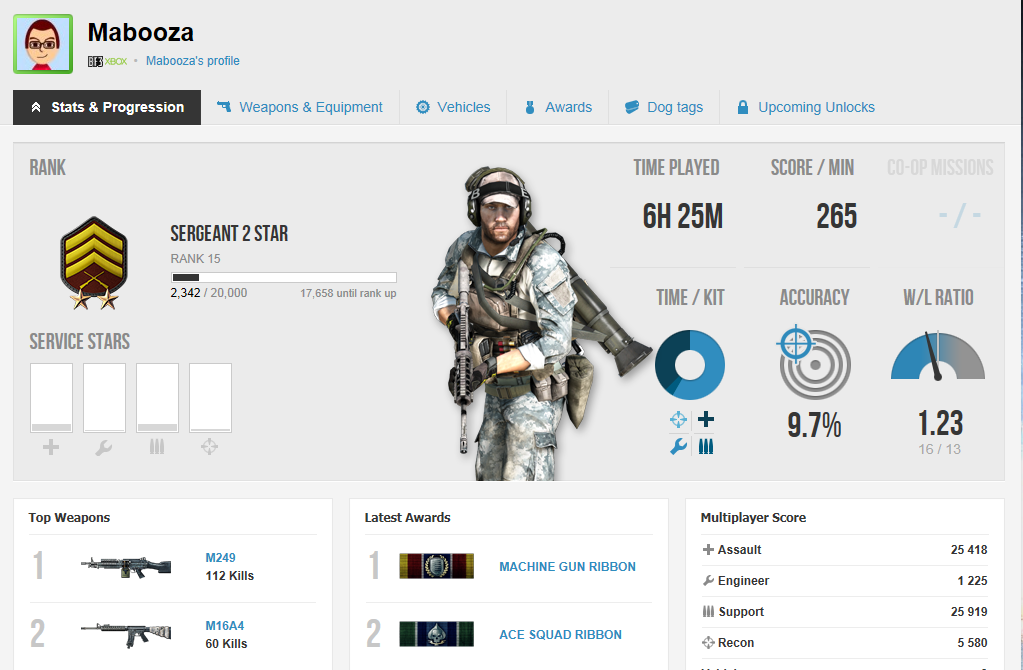The image size is (1023, 670).
Task: Click the gear icon beside Vehicles
Action: 423,107
